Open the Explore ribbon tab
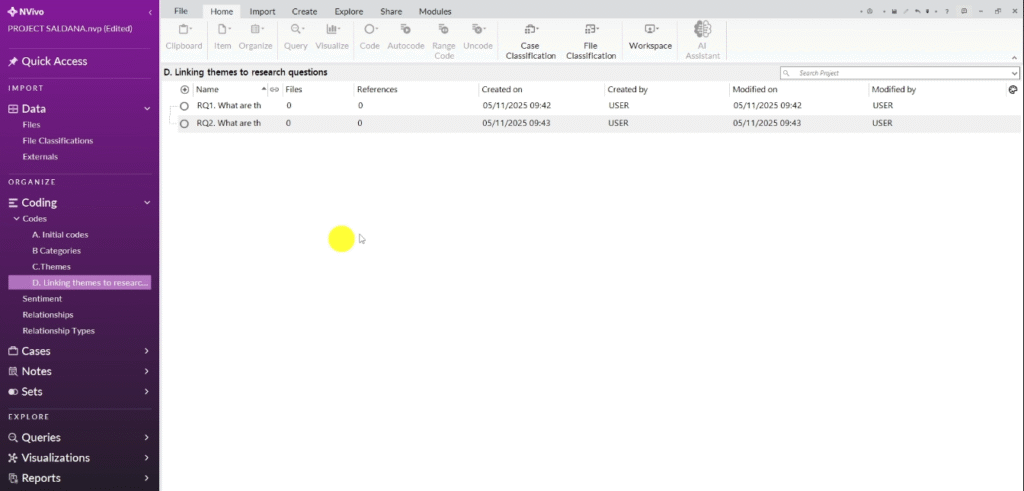Screen dimensions: 1024x491 tap(348, 11)
